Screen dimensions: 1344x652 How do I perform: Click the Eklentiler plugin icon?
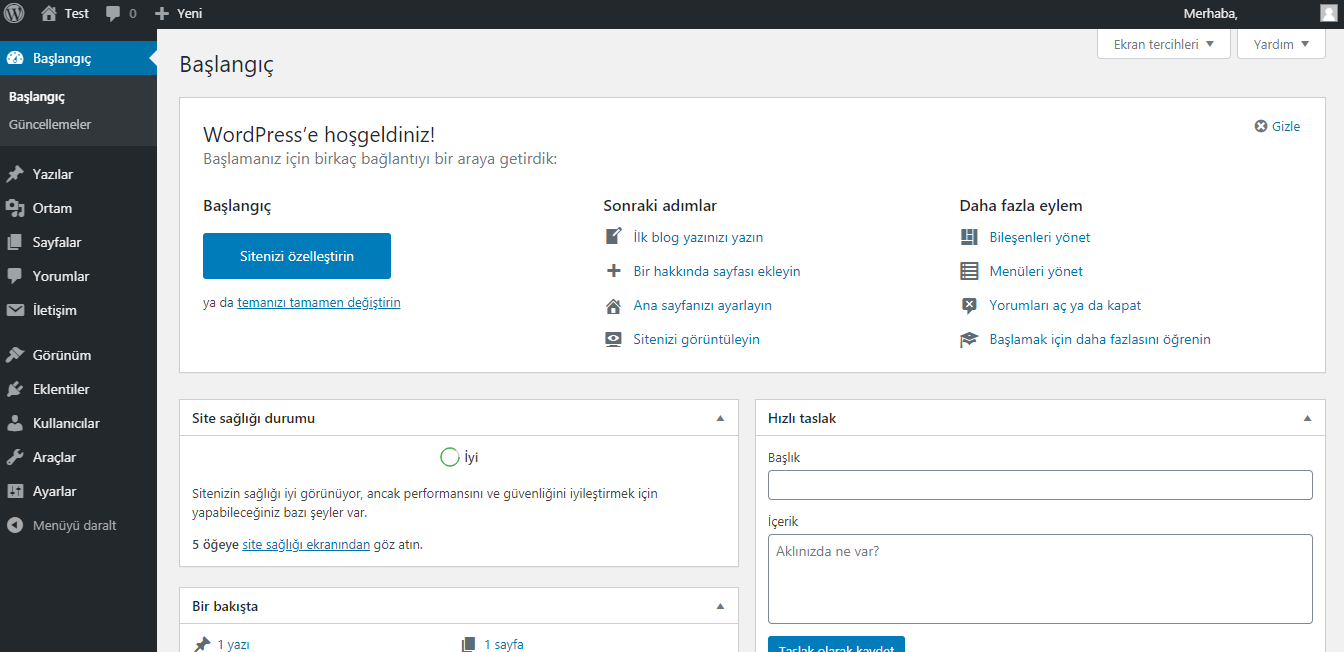[x=15, y=389]
